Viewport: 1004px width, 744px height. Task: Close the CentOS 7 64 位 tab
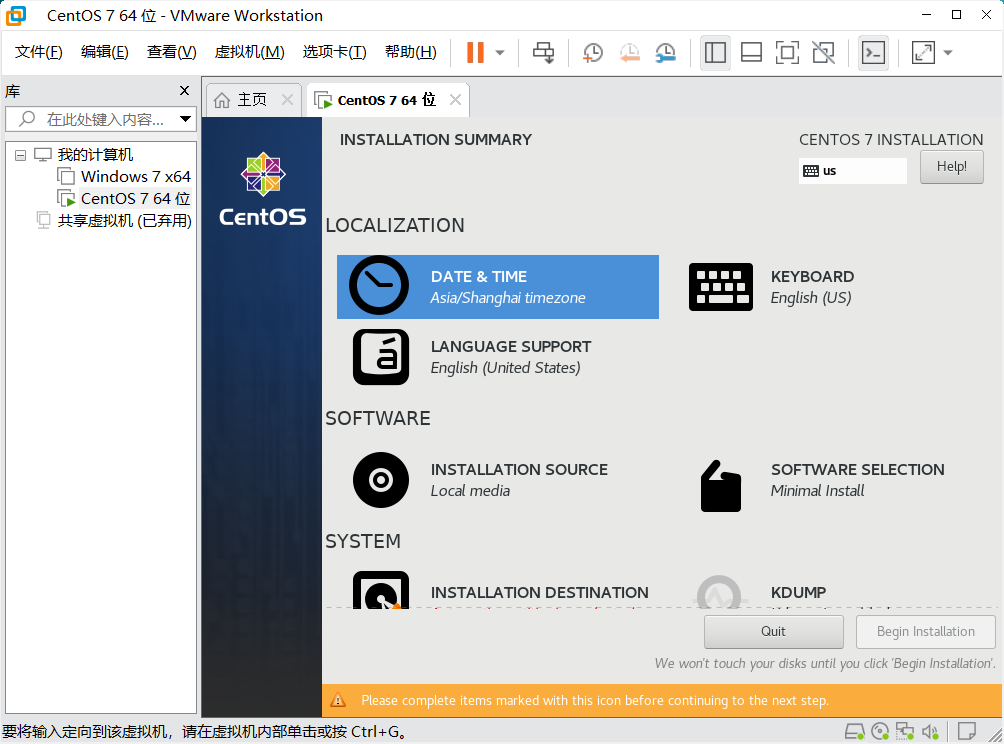(x=455, y=100)
